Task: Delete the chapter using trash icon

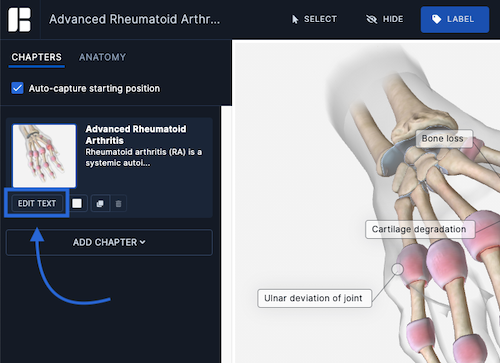Action: point(118,203)
